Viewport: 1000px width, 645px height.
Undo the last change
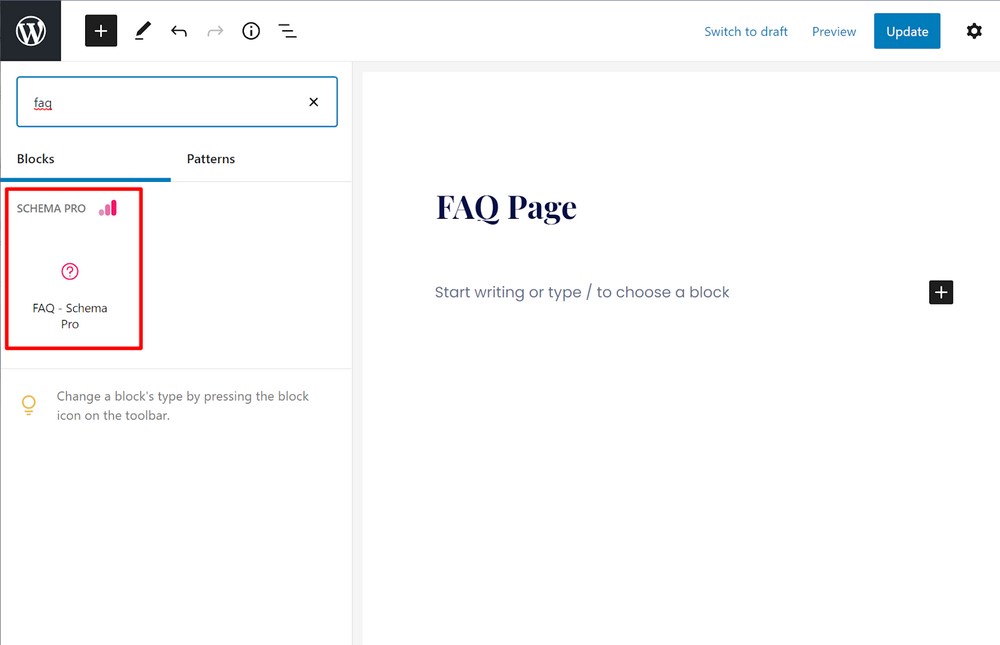coord(179,31)
